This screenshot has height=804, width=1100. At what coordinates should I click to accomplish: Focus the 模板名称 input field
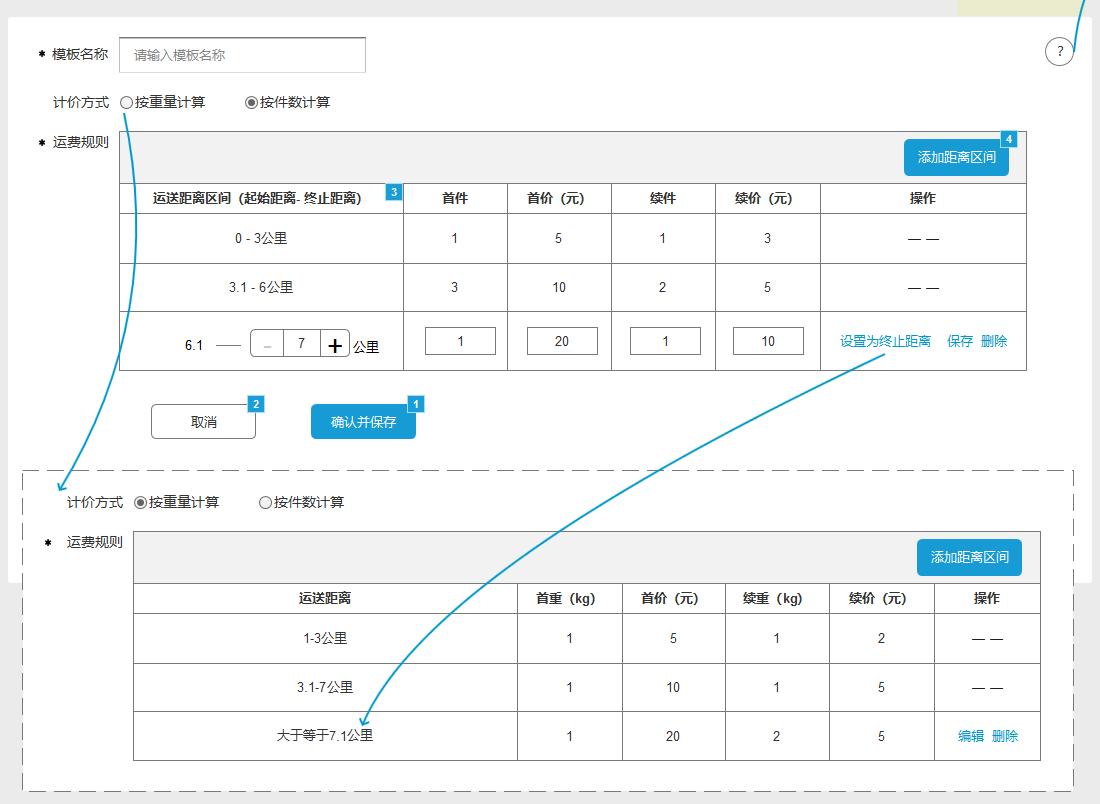coord(242,55)
